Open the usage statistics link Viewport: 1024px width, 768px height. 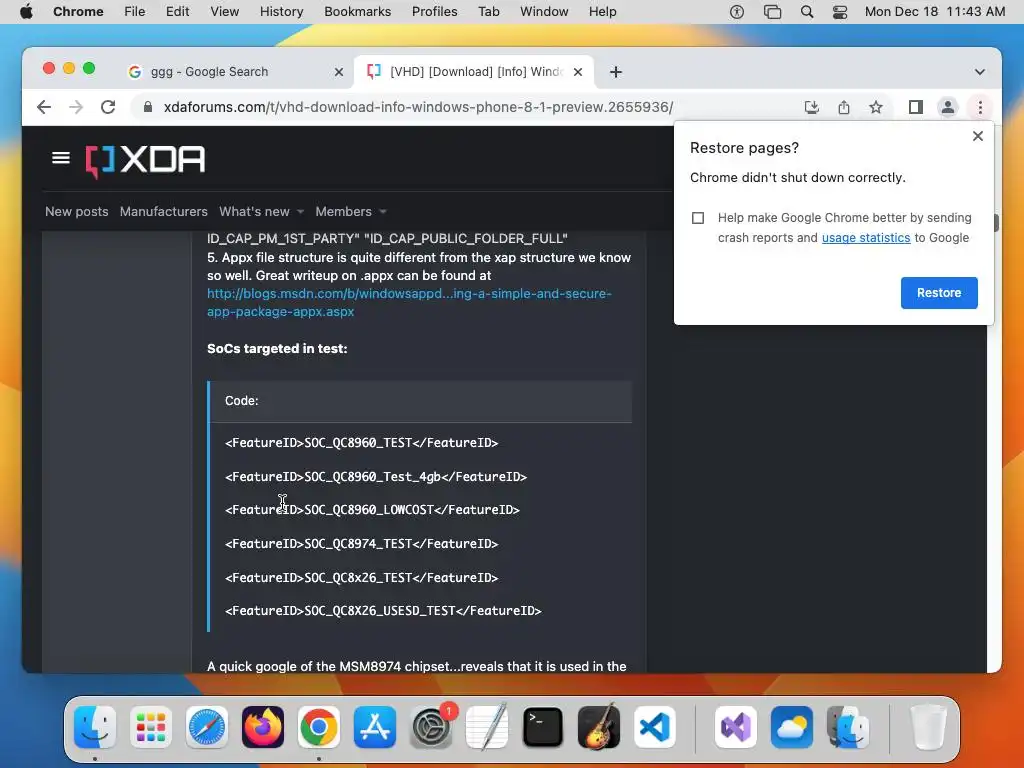click(865, 238)
